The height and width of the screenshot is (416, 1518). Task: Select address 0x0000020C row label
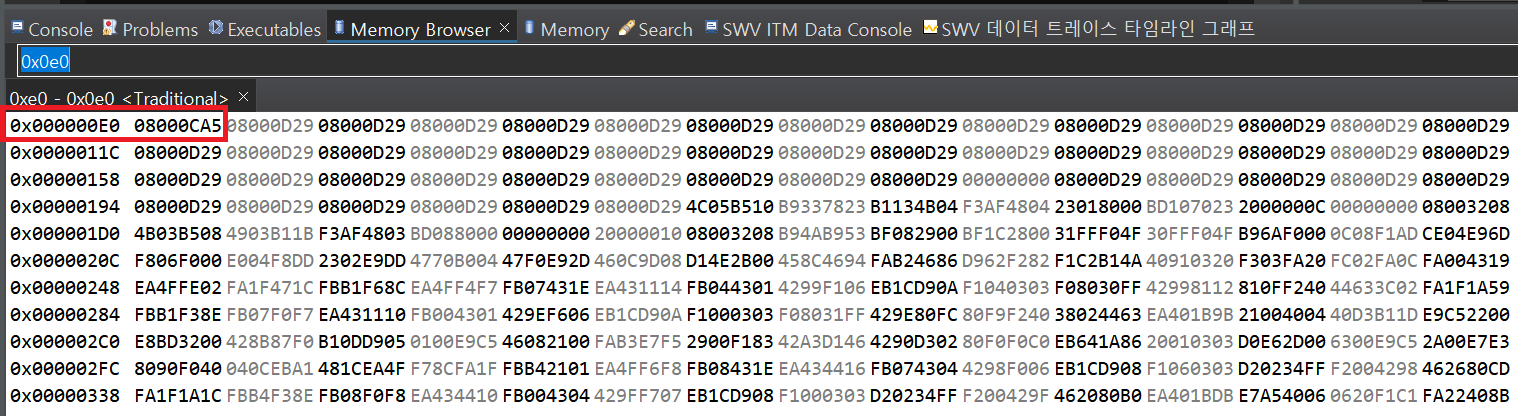65,261
